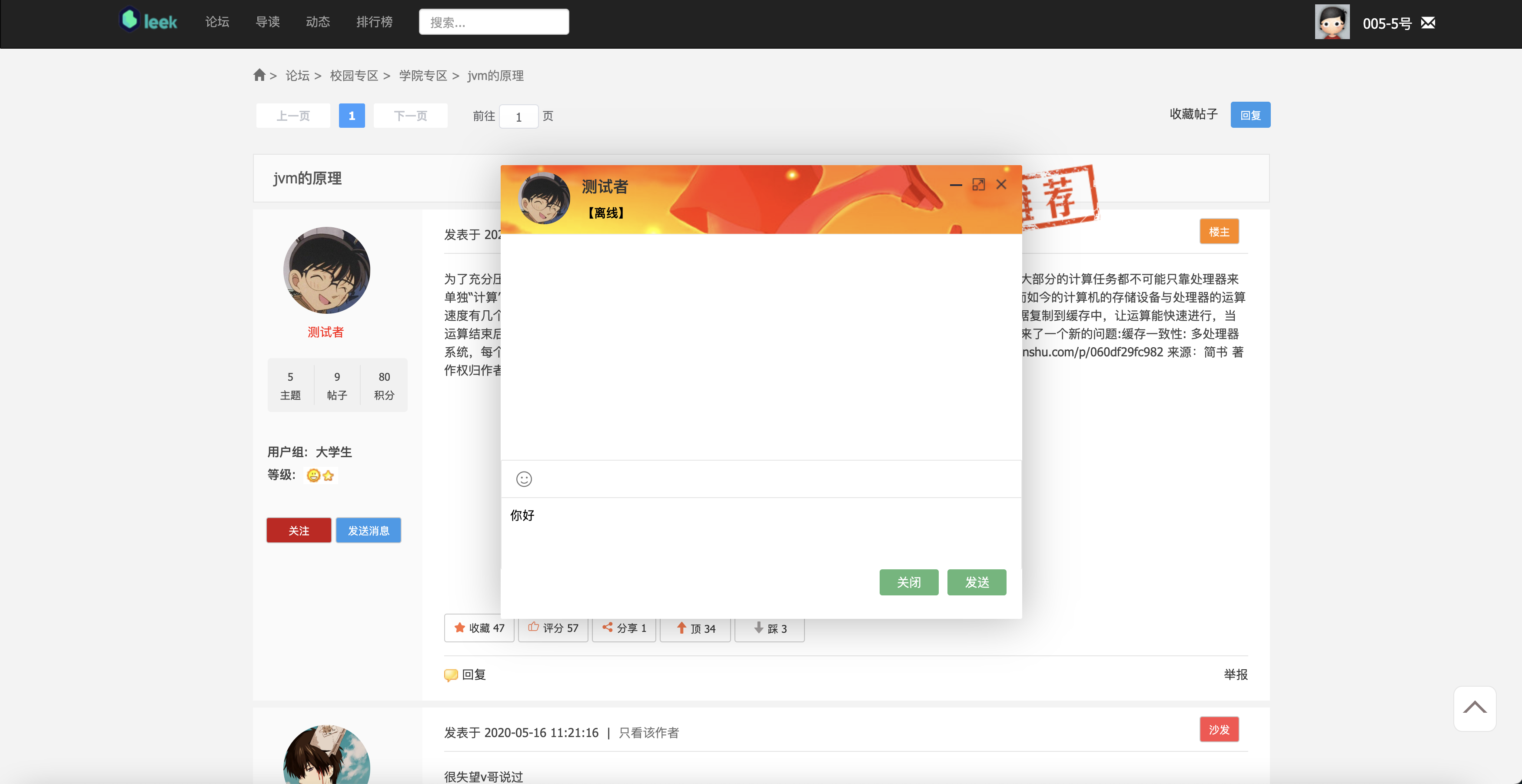Click the 下一页 pagination button
The image size is (1522, 784).
[x=411, y=116]
